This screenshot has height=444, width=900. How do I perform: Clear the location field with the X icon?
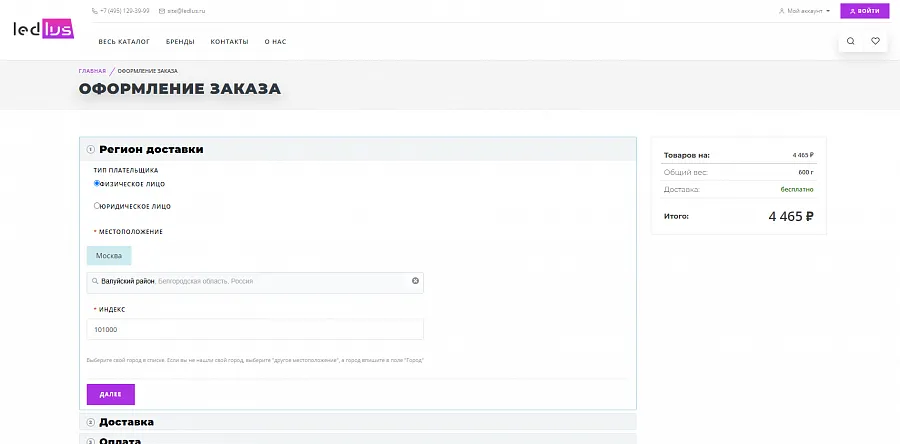coord(416,281)
